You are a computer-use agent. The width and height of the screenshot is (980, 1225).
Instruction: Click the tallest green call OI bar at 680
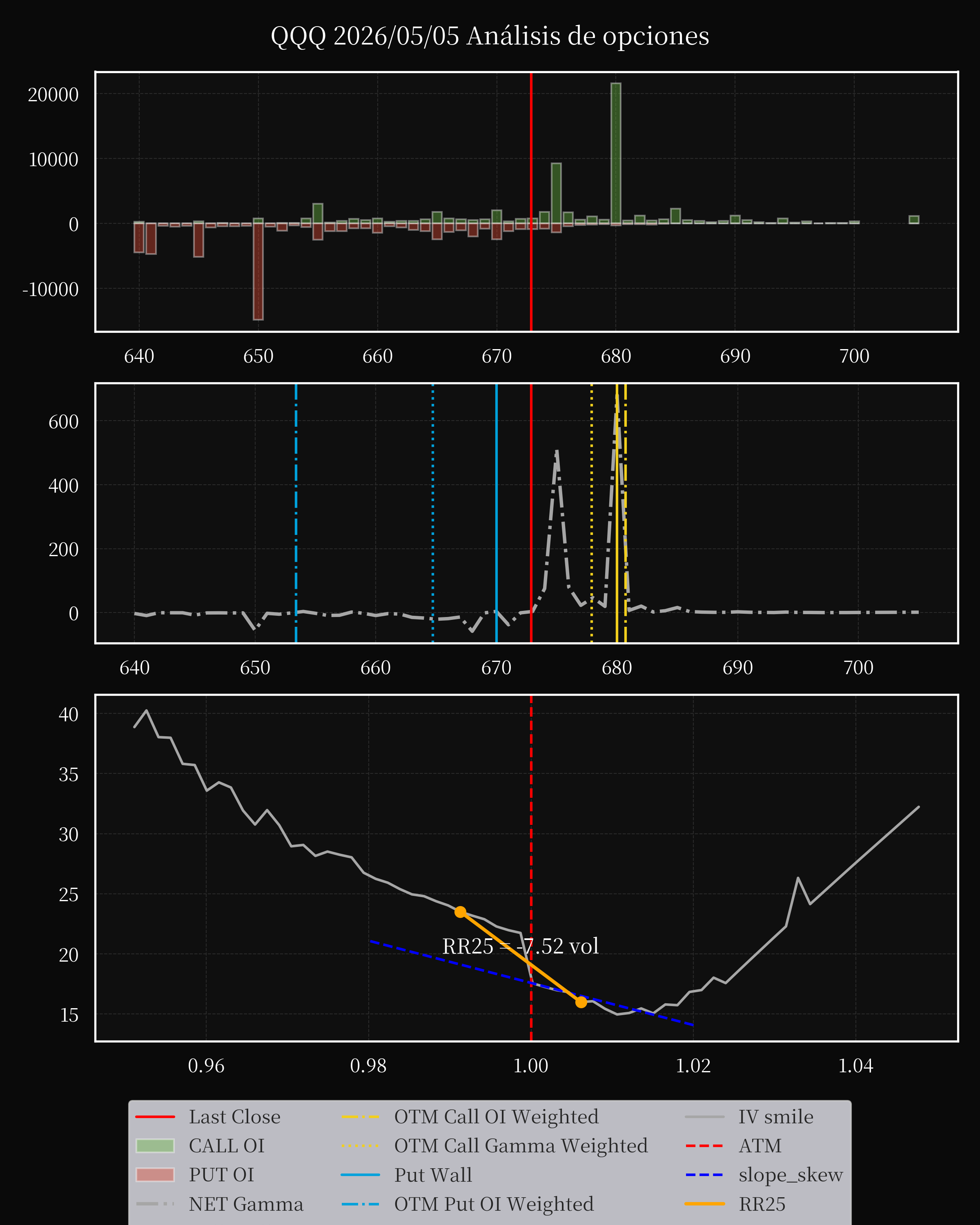(x=616, y=154)
